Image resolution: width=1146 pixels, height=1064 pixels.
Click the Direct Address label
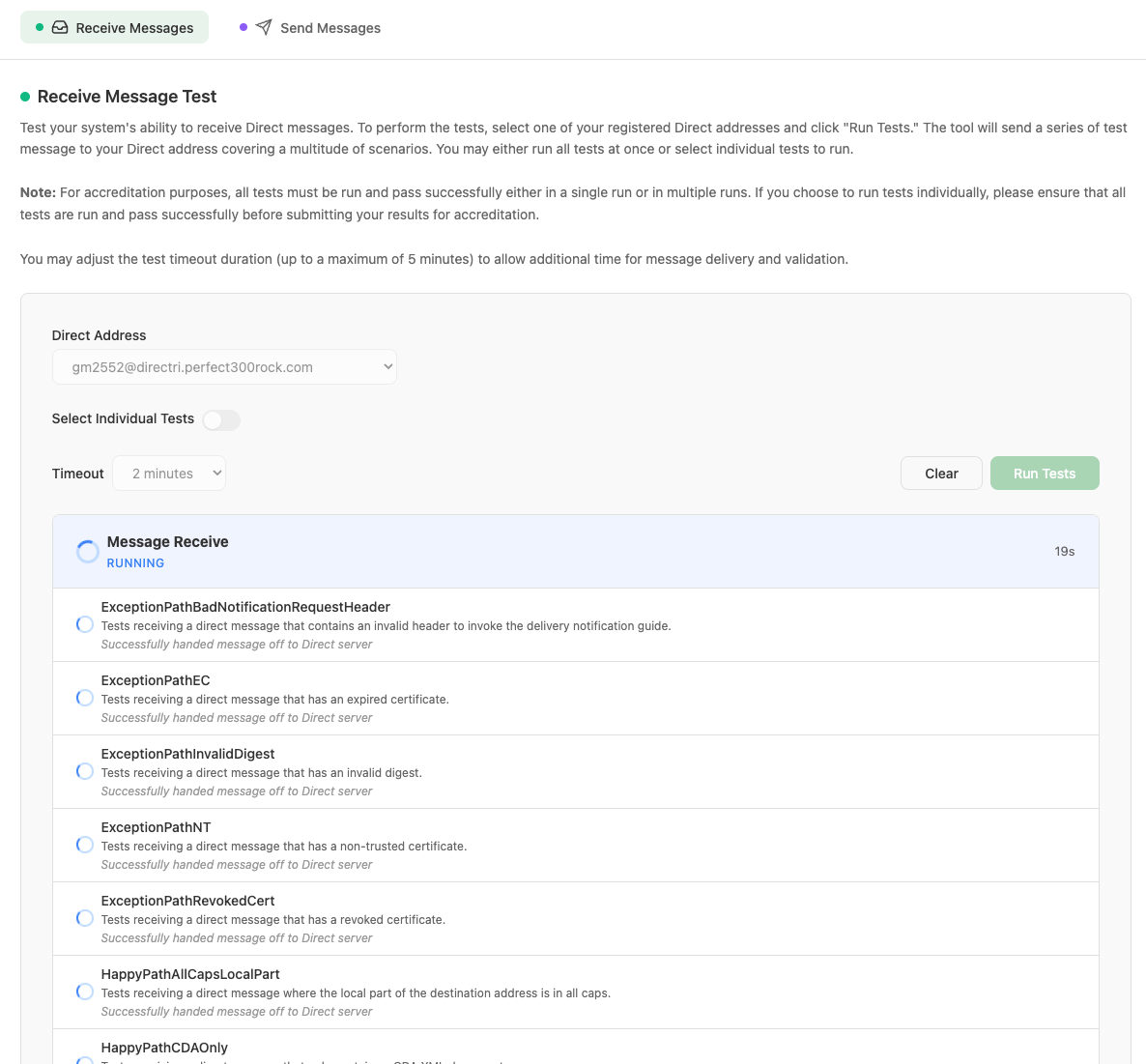click(99, 335)
